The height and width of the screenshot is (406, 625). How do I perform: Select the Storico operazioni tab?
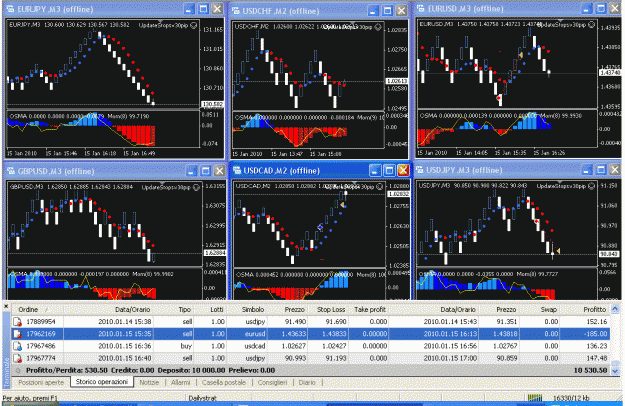(102, 382)
